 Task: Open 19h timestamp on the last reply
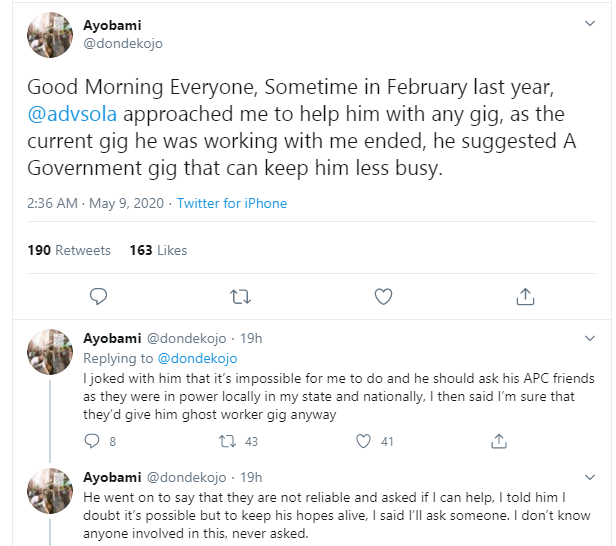(x=252, y=476)
